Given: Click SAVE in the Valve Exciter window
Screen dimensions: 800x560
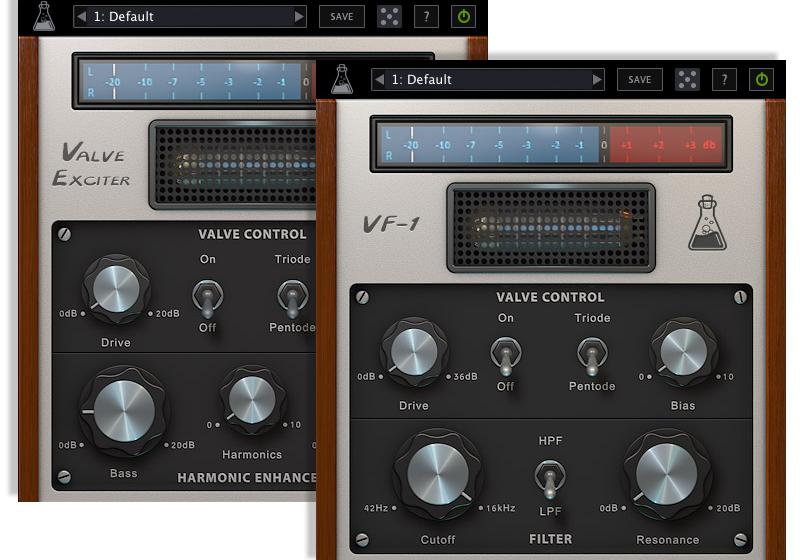Looking at the screenshot, I should point(342,16).
